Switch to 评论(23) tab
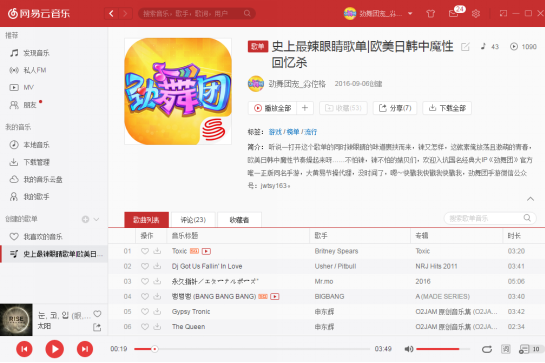The height and width of the screenshot is (363, 545). pos(193,220)
